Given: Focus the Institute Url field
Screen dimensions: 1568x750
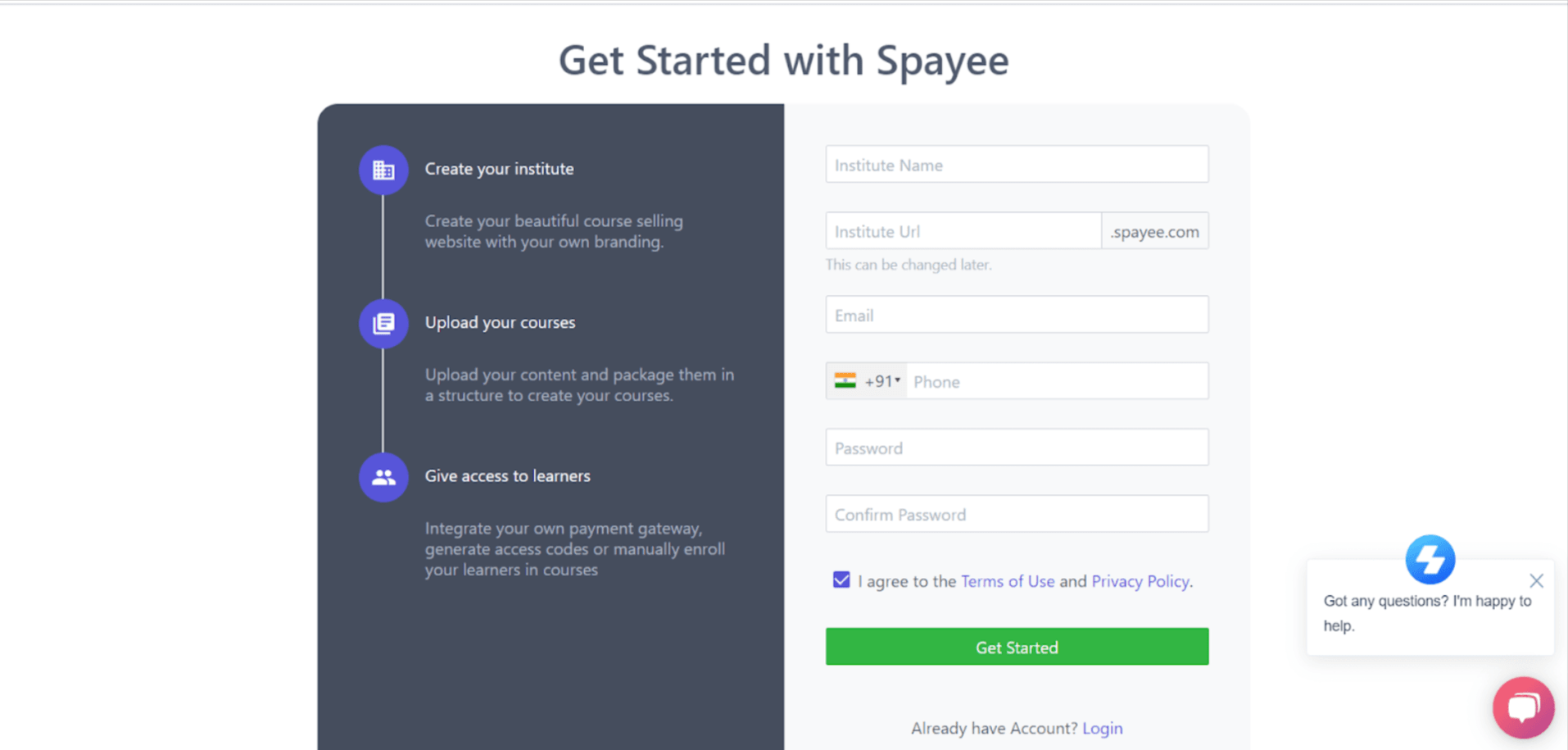Looking at the screenshot, I should click(x=963, y=231).
